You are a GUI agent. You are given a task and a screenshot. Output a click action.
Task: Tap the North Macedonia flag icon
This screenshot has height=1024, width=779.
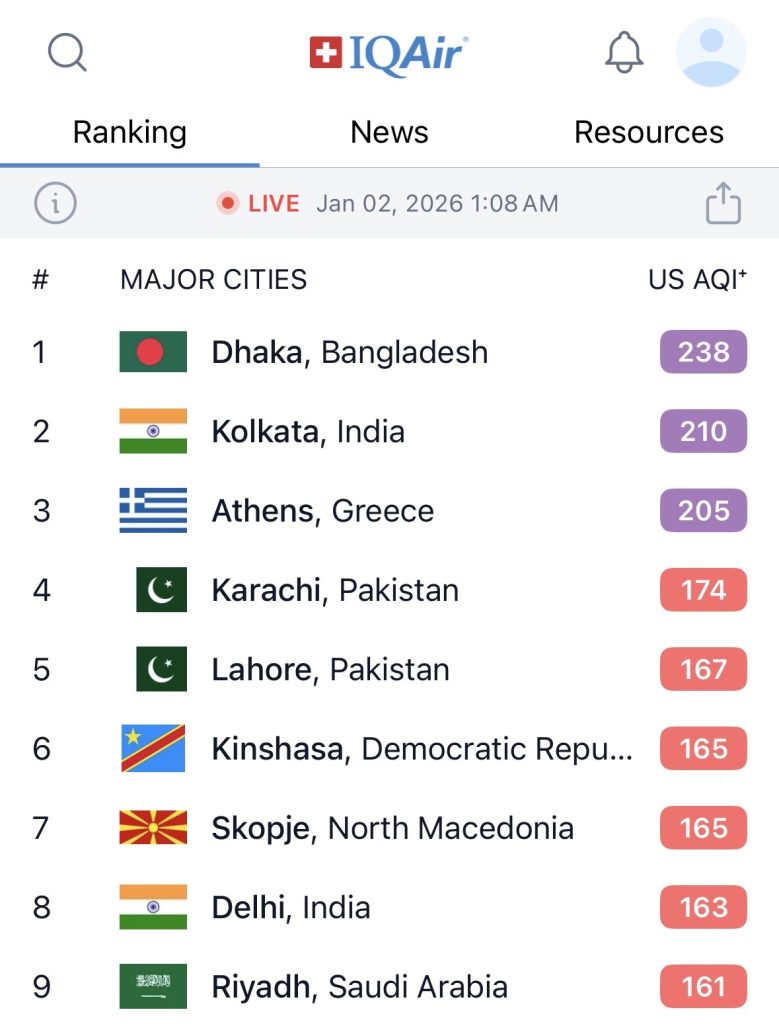point(153,828)
